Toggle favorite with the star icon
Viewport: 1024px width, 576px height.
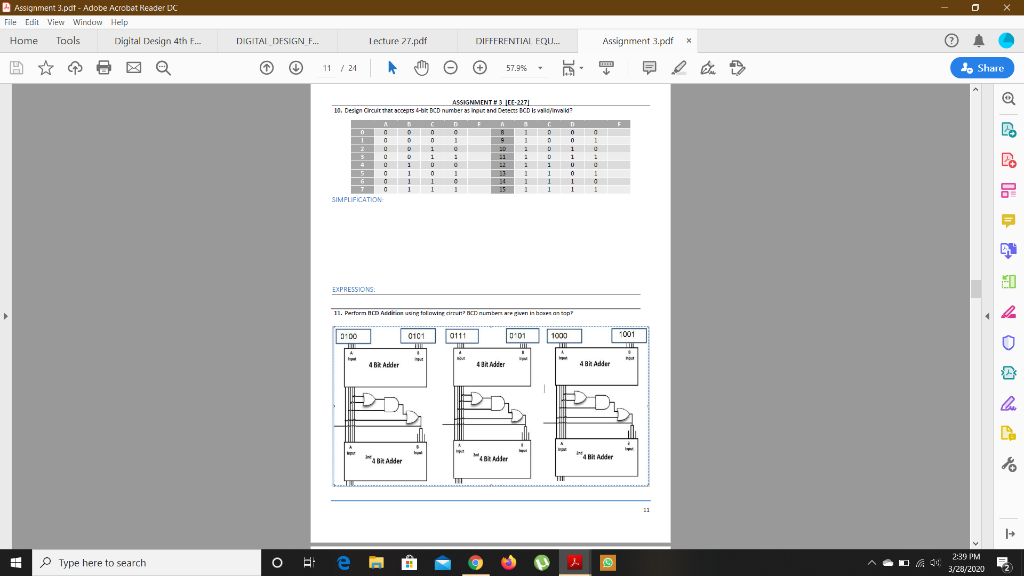[x=45, y=68]
